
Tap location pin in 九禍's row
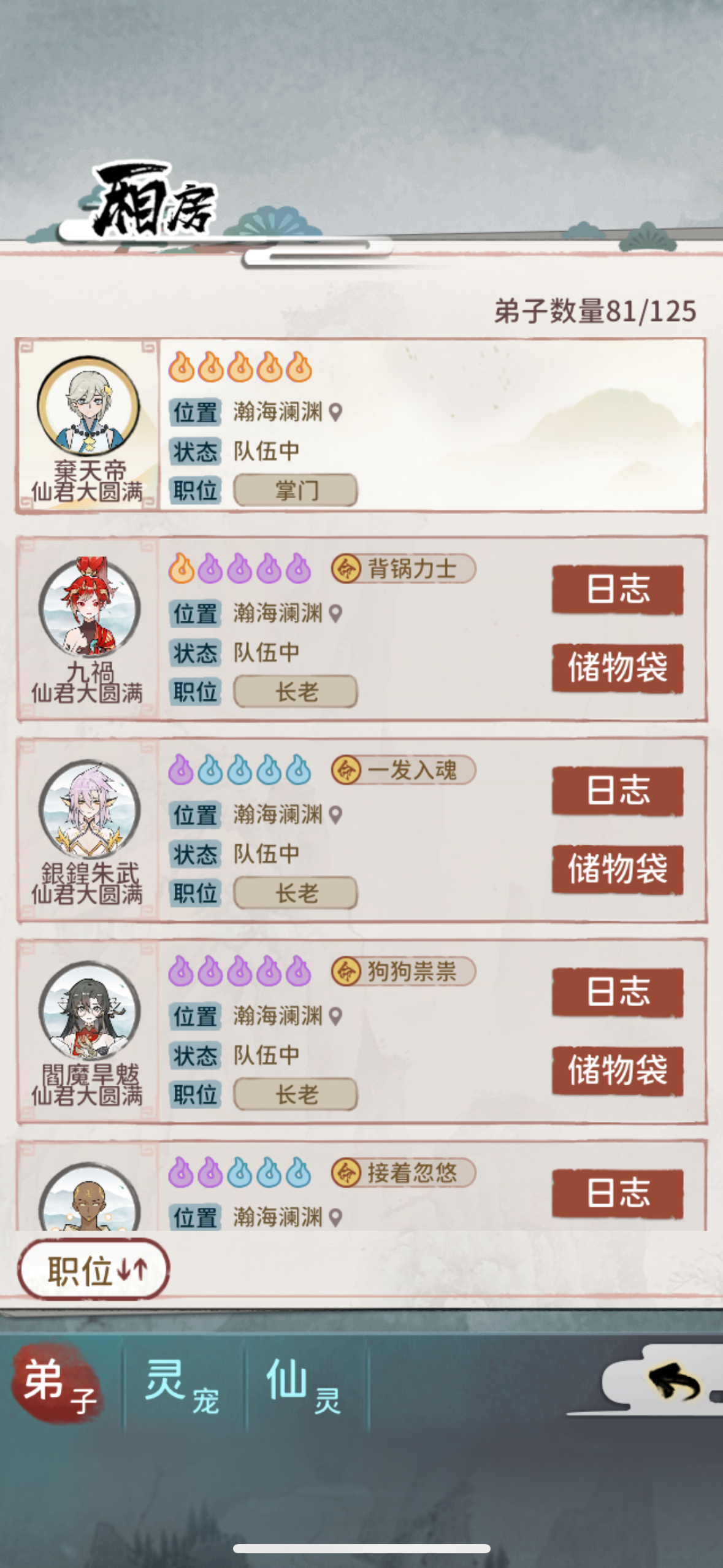tap(335, 613)
